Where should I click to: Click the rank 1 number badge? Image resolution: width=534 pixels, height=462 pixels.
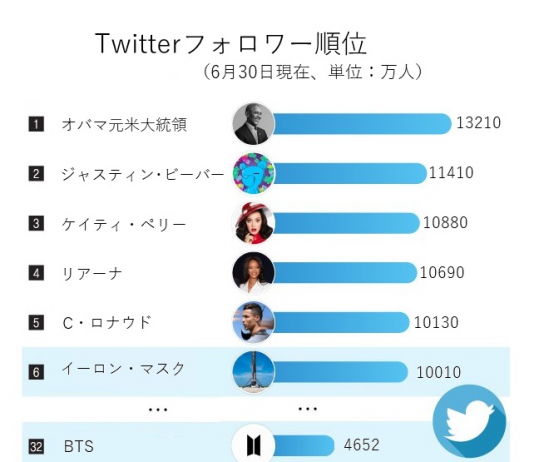pyautogui.click(x=36, y=124)
